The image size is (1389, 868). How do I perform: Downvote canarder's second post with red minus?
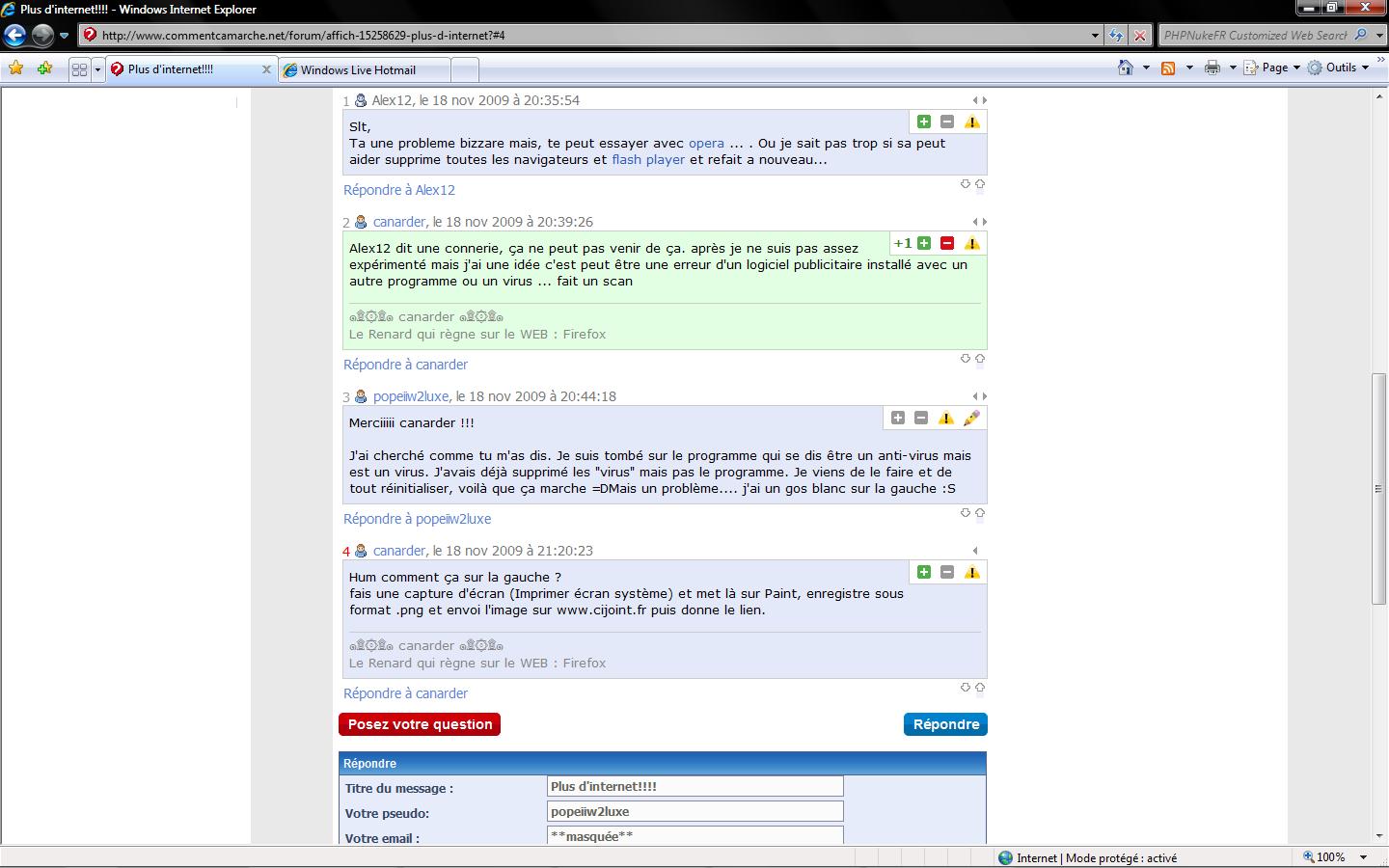coord(947,243)
